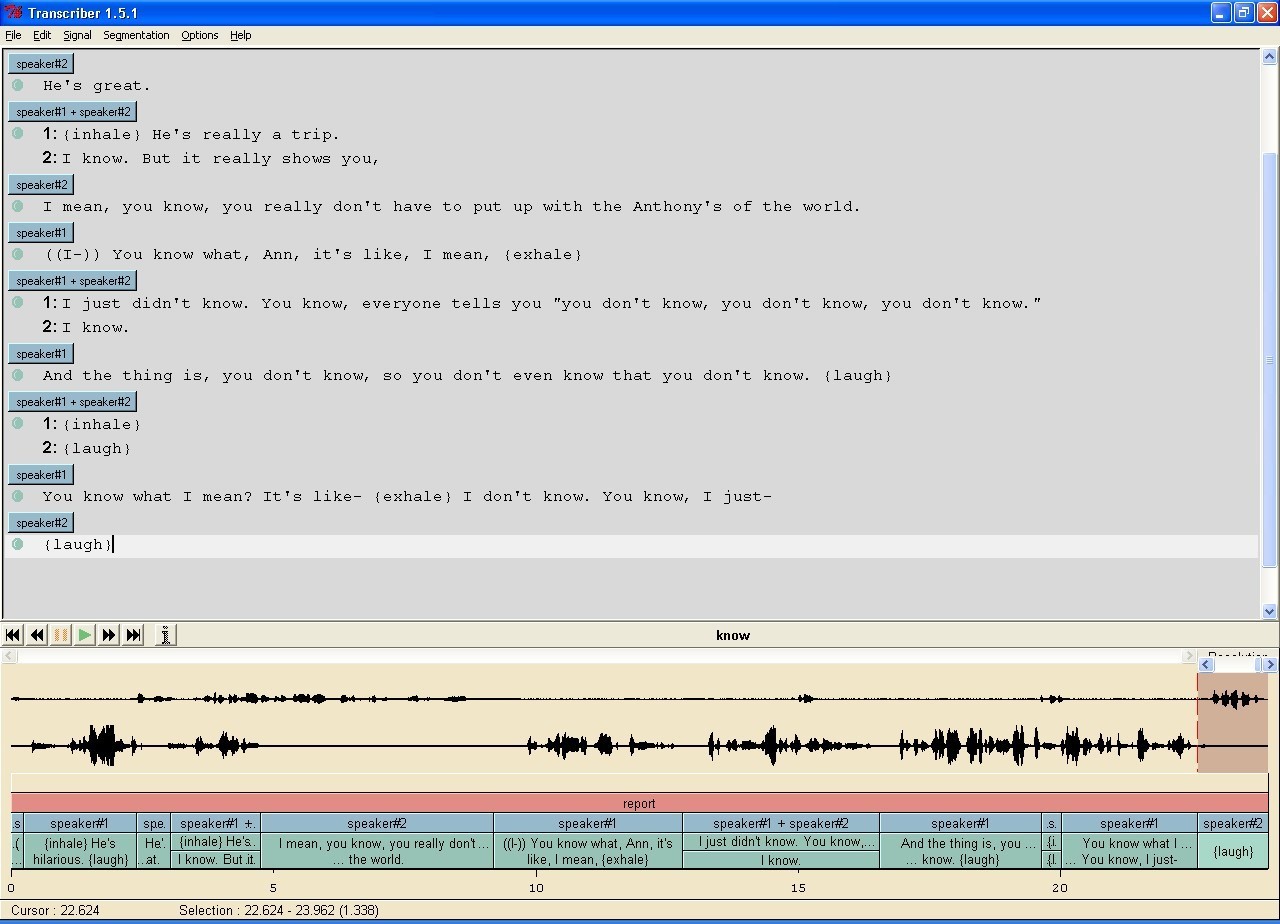
Task: Click the "Selection : 22.624 - 23.962" status text
Action: tap(279, 910)
